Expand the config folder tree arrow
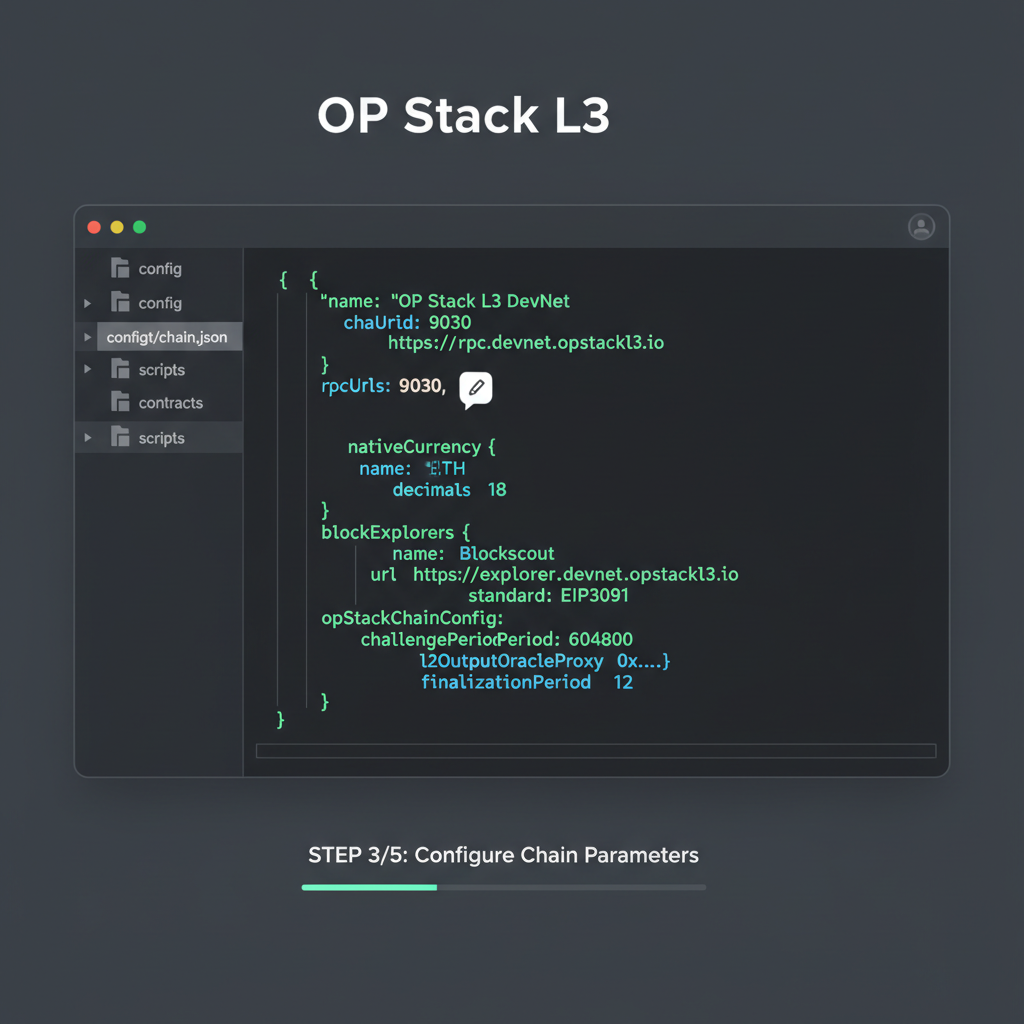 (x=88, y=302)
